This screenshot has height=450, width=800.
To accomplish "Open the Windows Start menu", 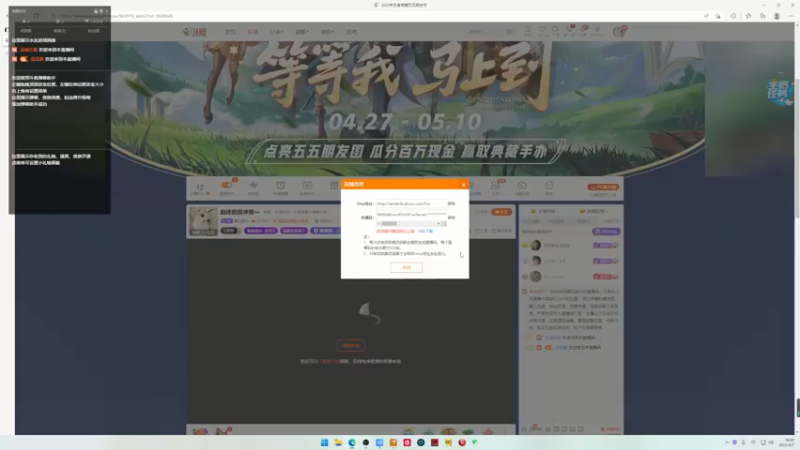I will (324, 442).
